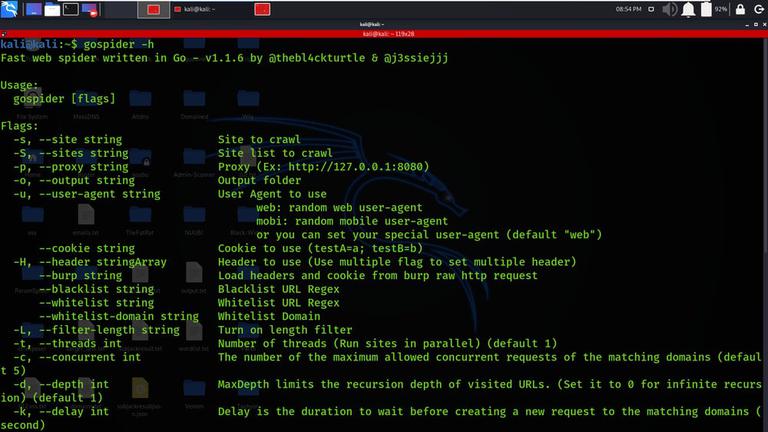The width and height of the screenshot is (768, 432).
Task: Close the terminal window
Action: pos(765,24)
